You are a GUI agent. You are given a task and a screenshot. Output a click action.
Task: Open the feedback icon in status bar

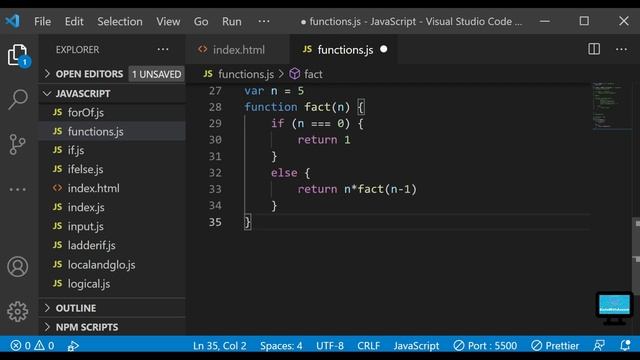(599, 346)
